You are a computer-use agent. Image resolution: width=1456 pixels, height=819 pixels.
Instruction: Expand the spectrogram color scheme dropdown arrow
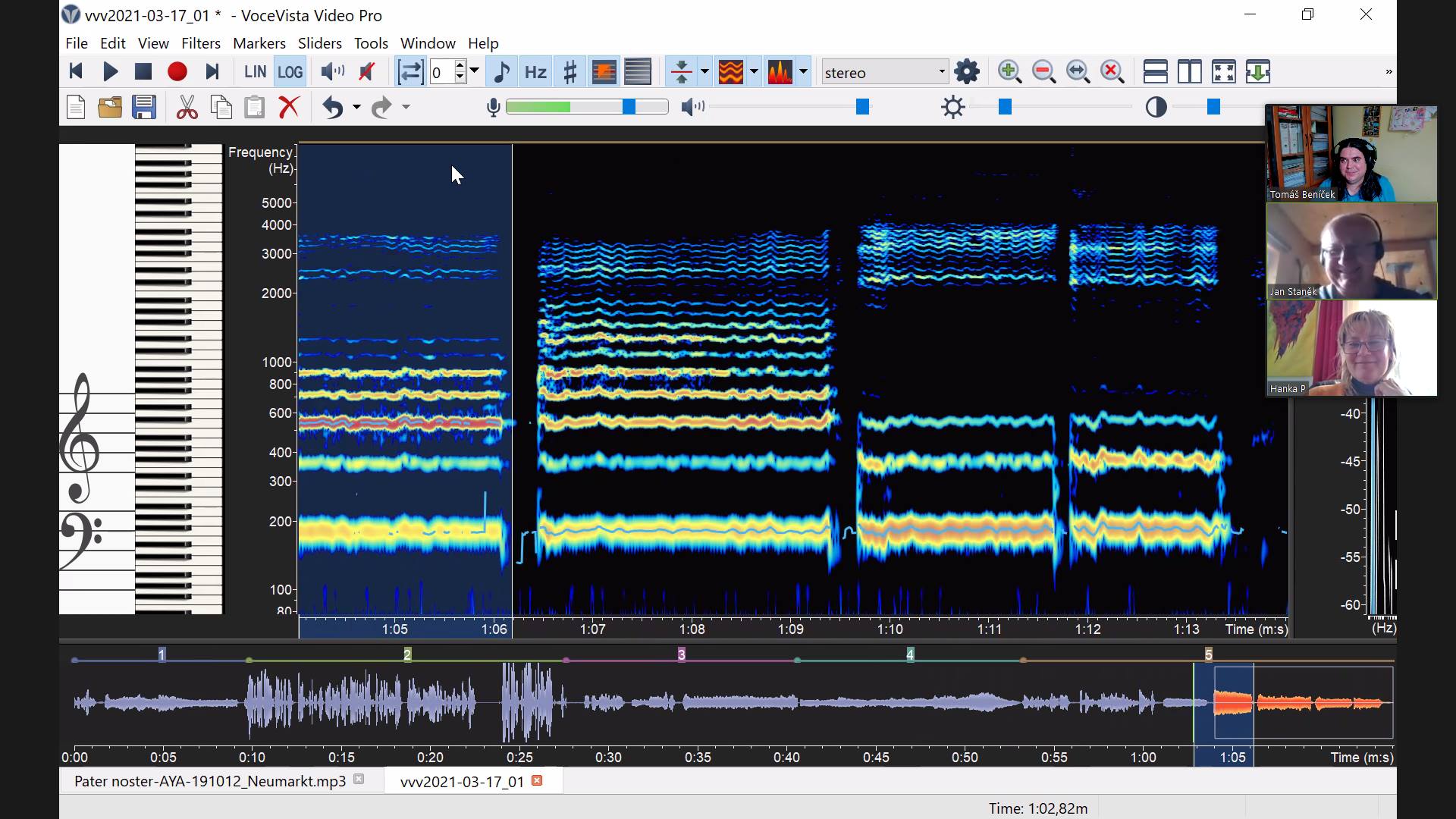[x=754, y=72]
